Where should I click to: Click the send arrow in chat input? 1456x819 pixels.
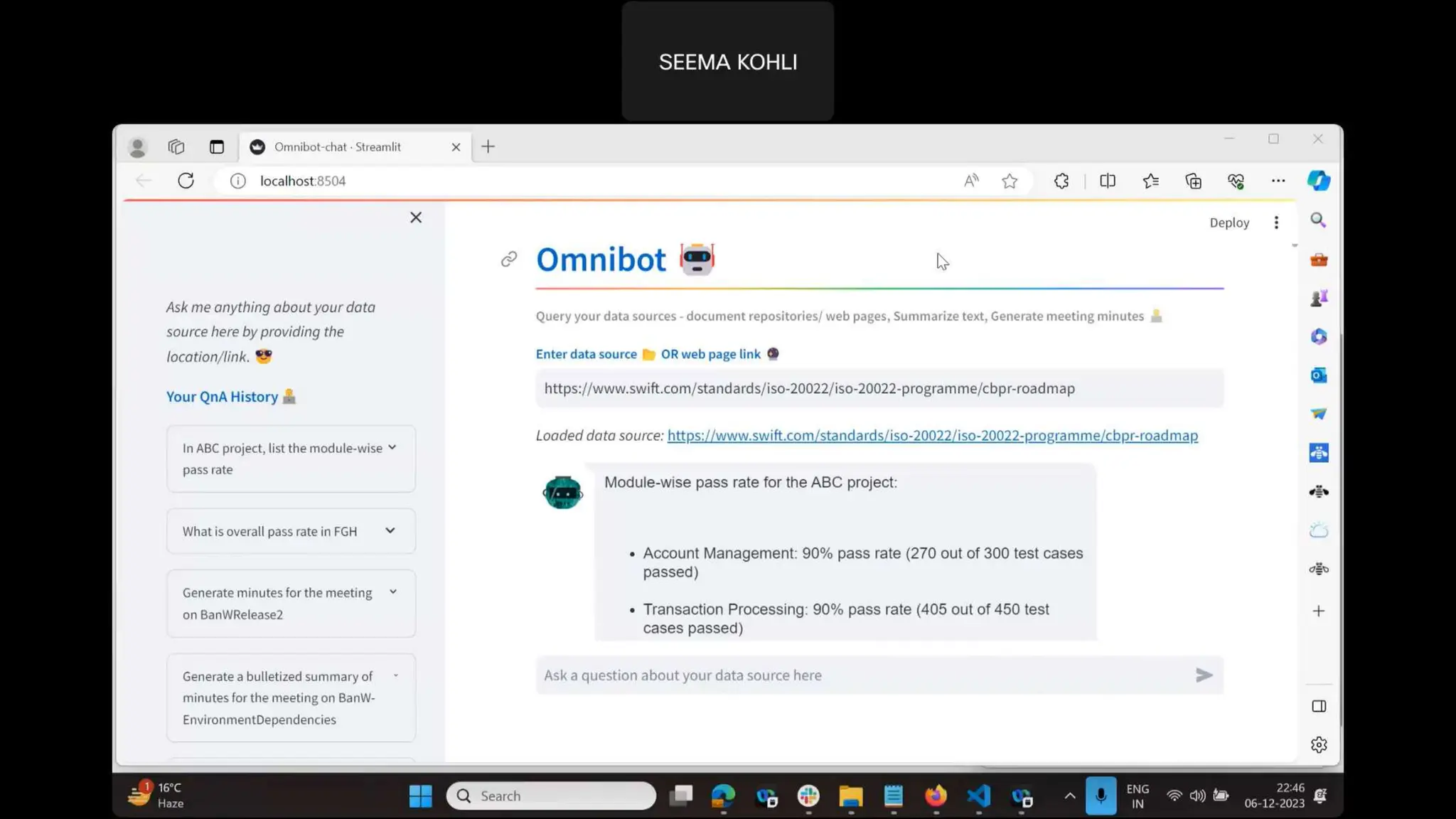coord(1203,675)
